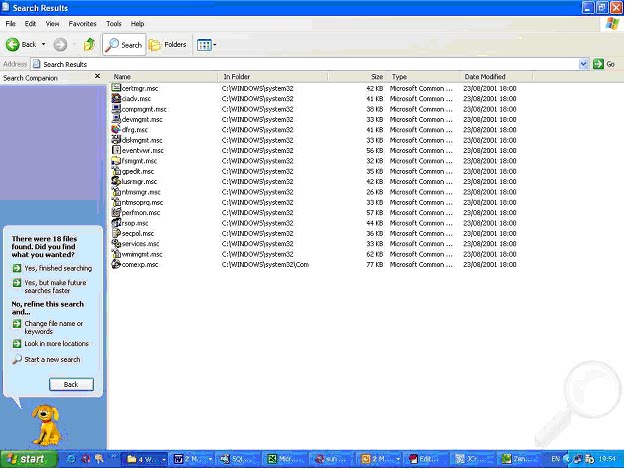Select the gpedit.msc file name
This screenshot has width=625, height=469.
pyautogui.click(x=138, y=171)
